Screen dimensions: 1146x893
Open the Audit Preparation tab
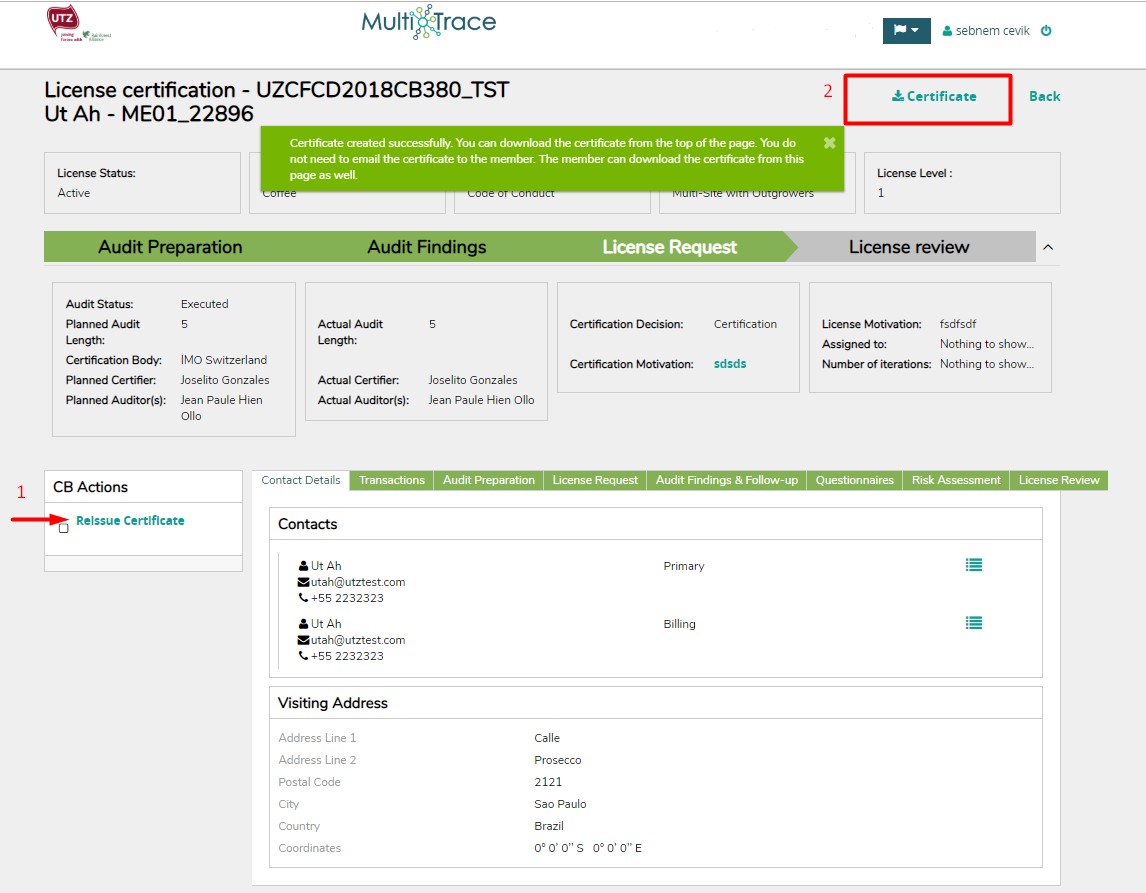[488, 480]
